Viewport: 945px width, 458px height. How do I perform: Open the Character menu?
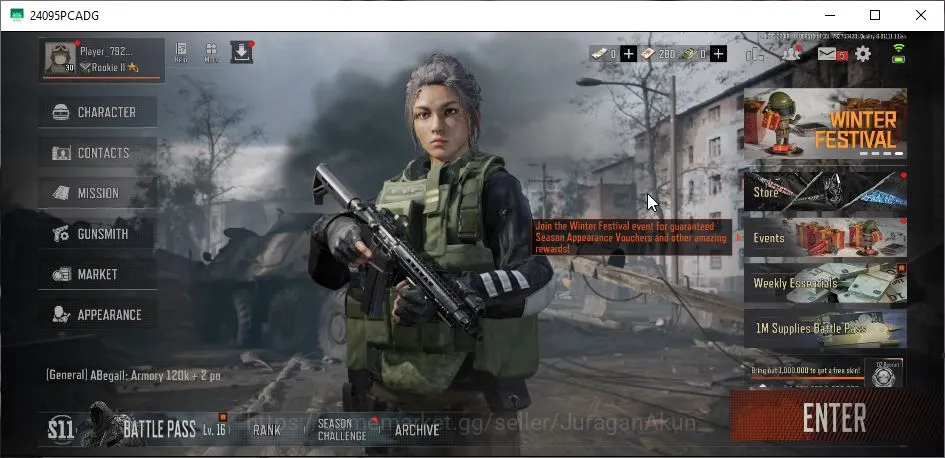pyautogui.click(x=98, y=112)
